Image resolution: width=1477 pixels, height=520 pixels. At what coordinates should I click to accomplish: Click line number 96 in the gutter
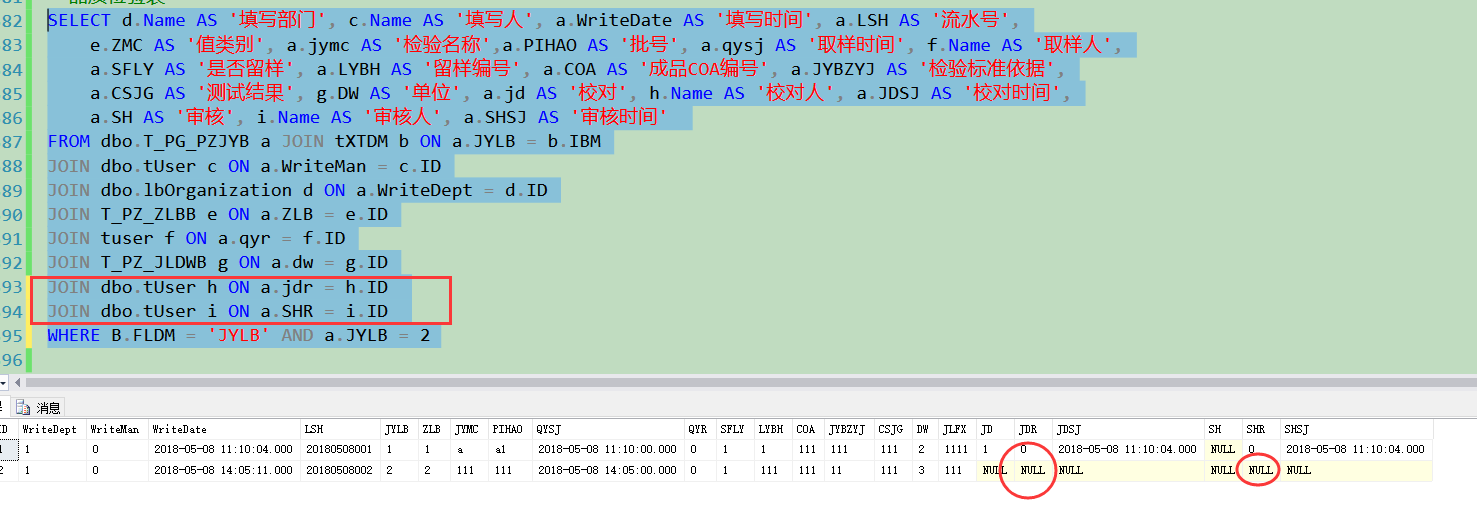click(x=13, y=359)
